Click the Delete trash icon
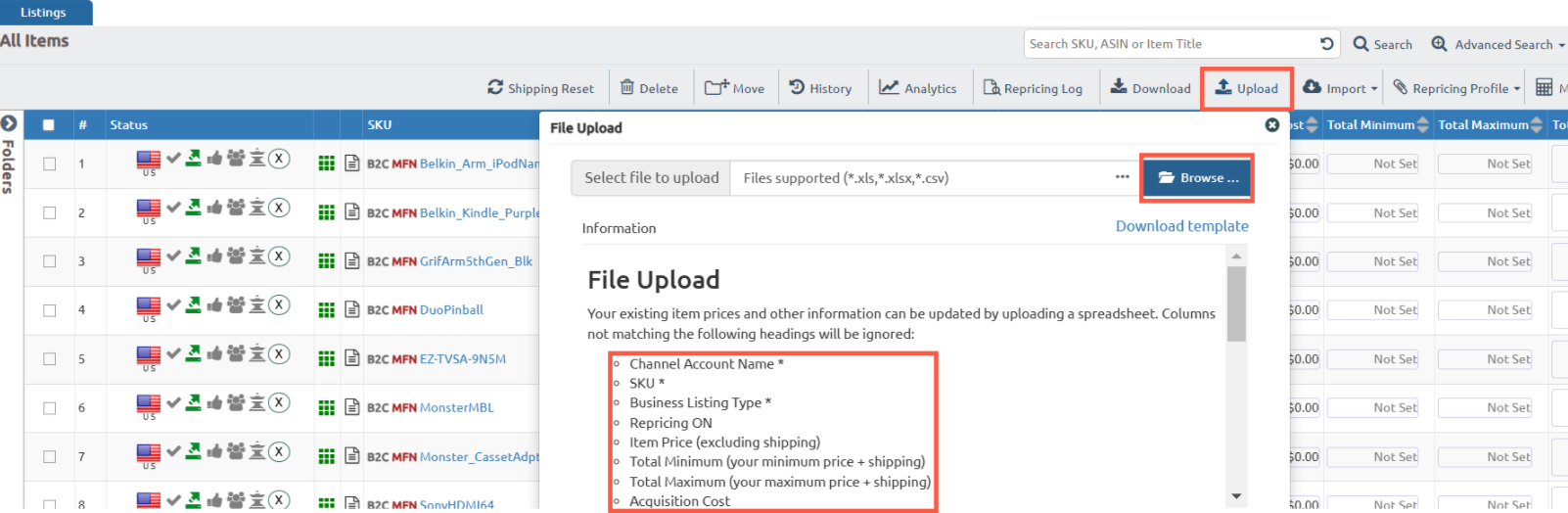 click(627, 88)
